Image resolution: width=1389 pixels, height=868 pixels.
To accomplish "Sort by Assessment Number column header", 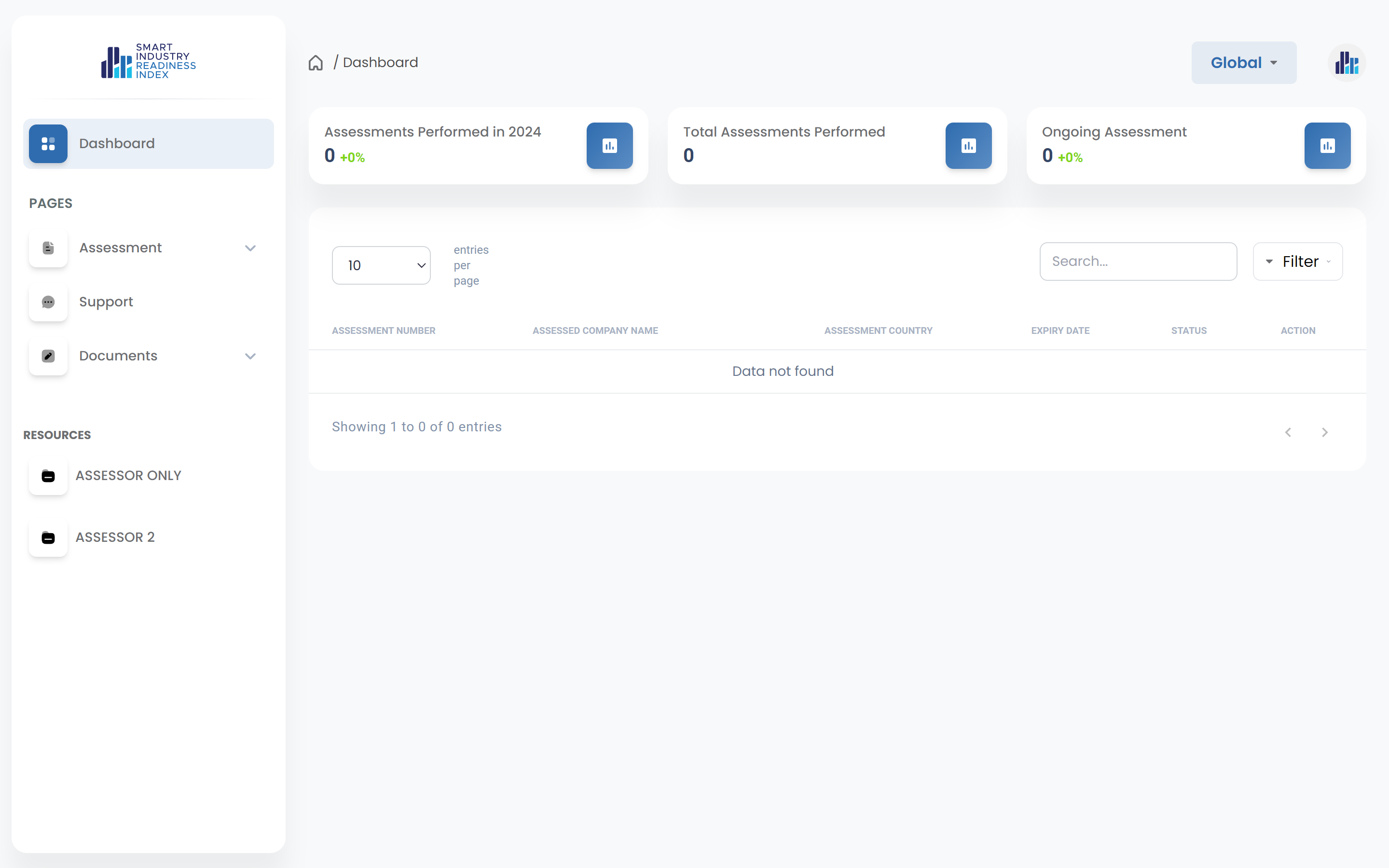I will 384,331.
